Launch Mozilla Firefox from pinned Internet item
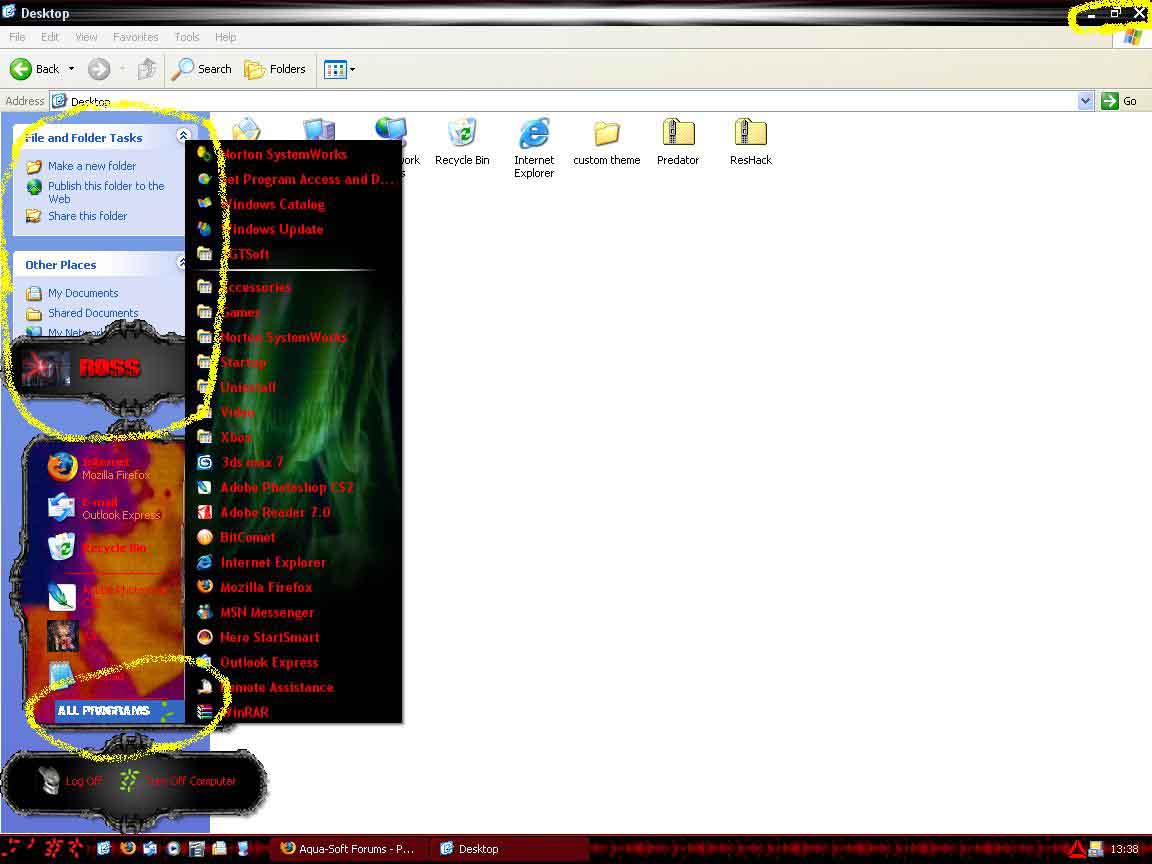 coord(99,467)
